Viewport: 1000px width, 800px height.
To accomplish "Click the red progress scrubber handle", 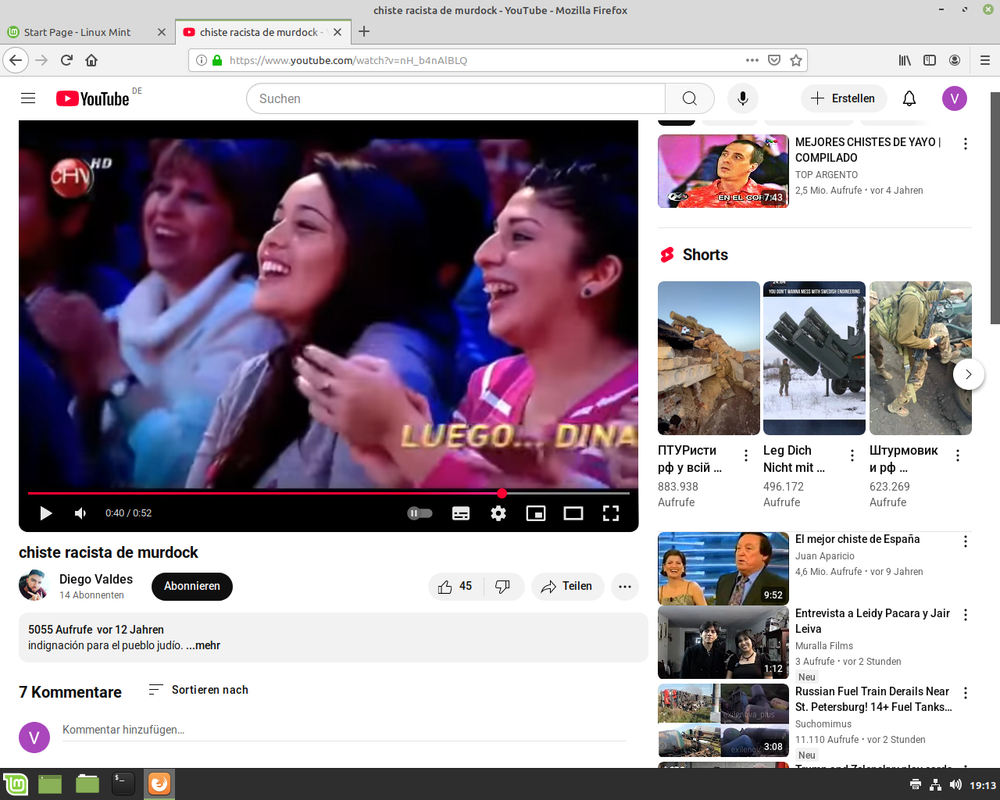I will [x=502, y=493].
